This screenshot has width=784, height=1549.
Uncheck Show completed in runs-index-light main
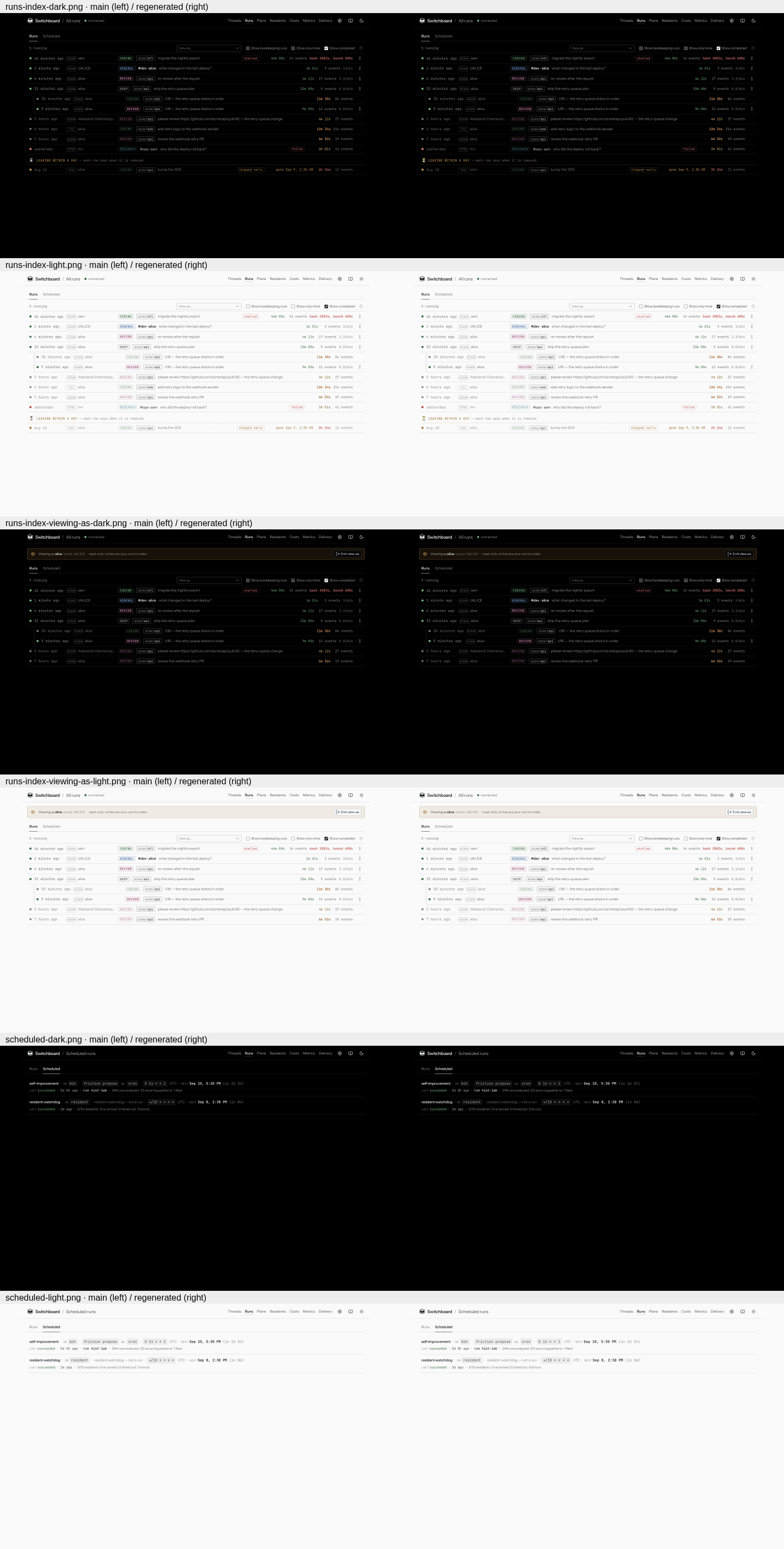(x=327, y=307)
